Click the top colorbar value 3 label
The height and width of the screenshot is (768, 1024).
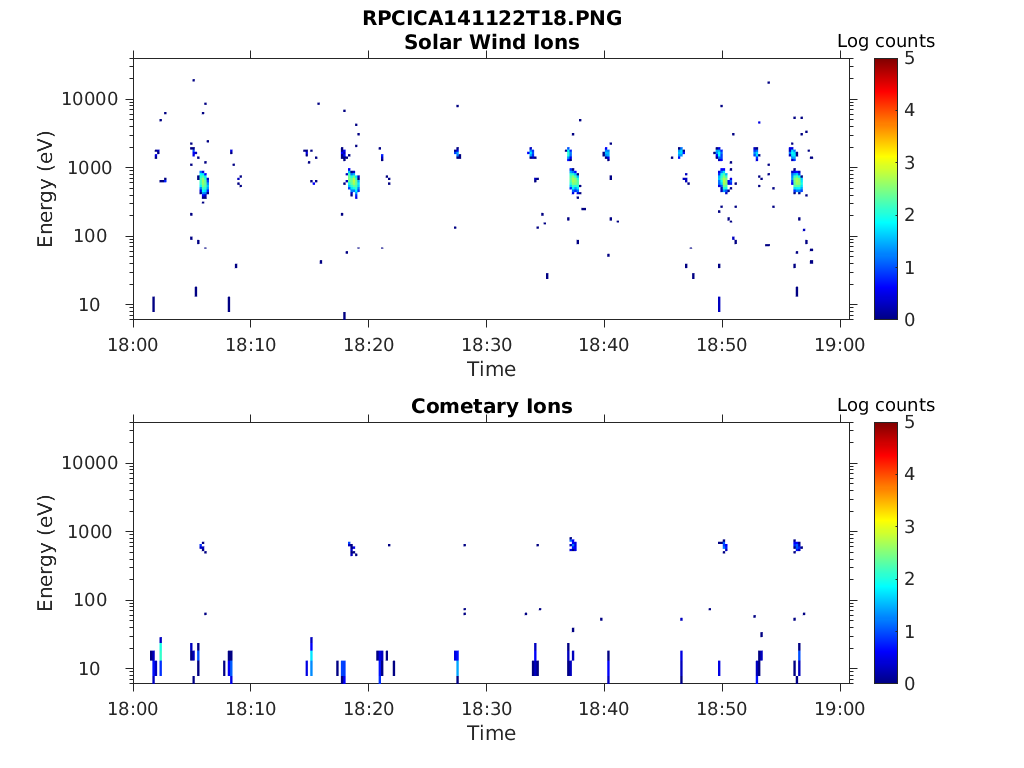pyautogui.click(x=910, y=163)
